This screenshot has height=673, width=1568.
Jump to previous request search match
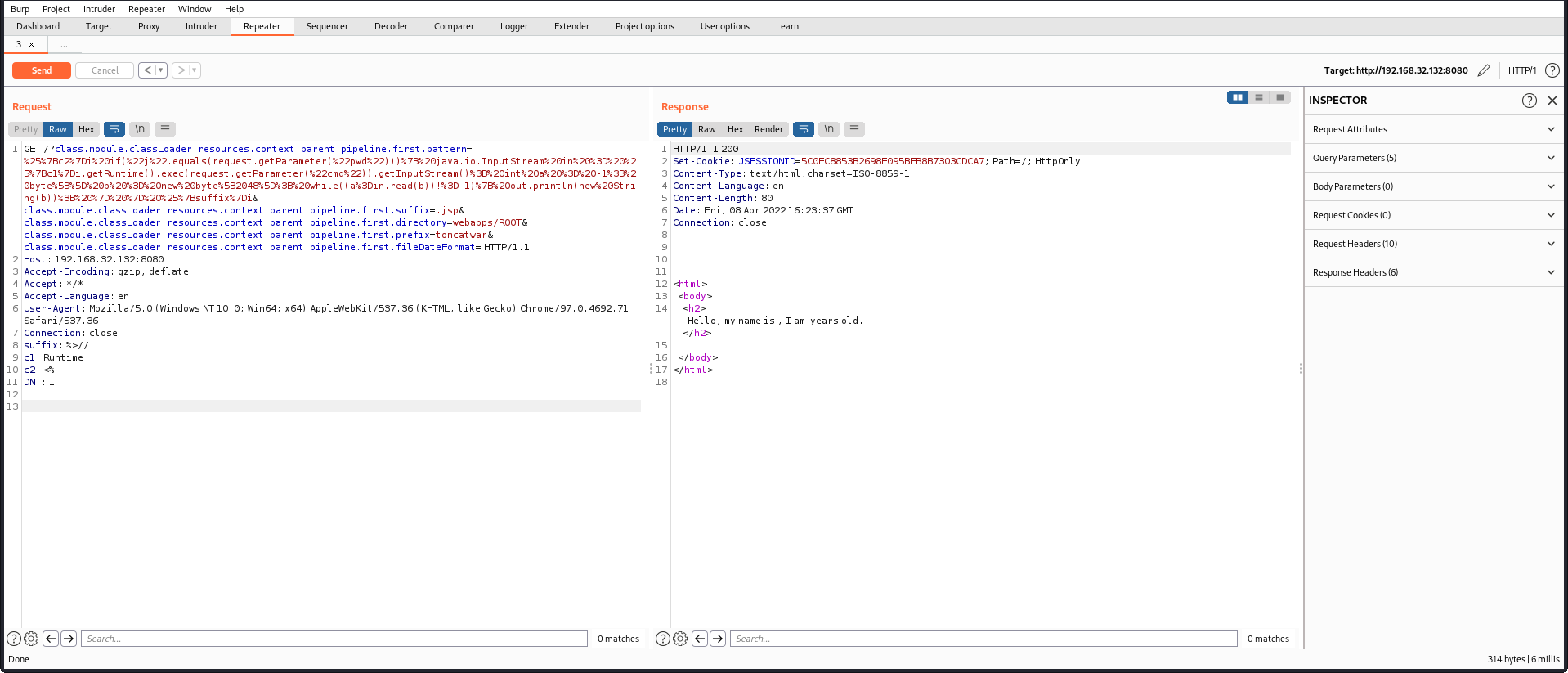51,639
